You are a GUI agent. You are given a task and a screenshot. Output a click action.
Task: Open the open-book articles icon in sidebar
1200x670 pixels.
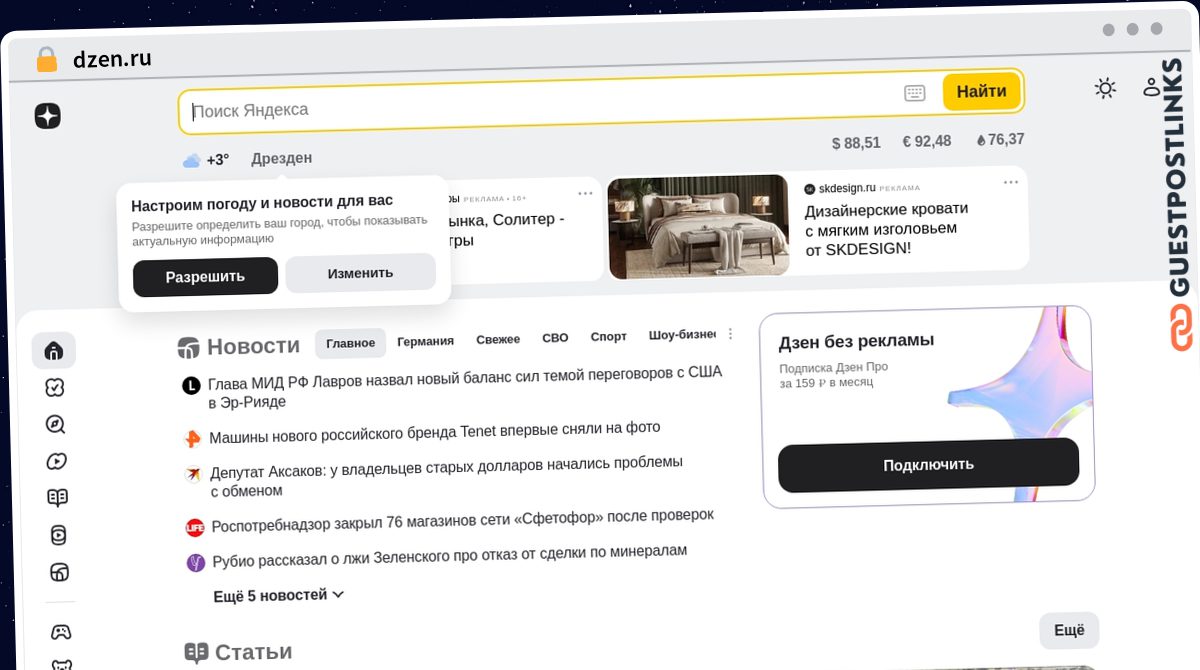tap(58, 498)
